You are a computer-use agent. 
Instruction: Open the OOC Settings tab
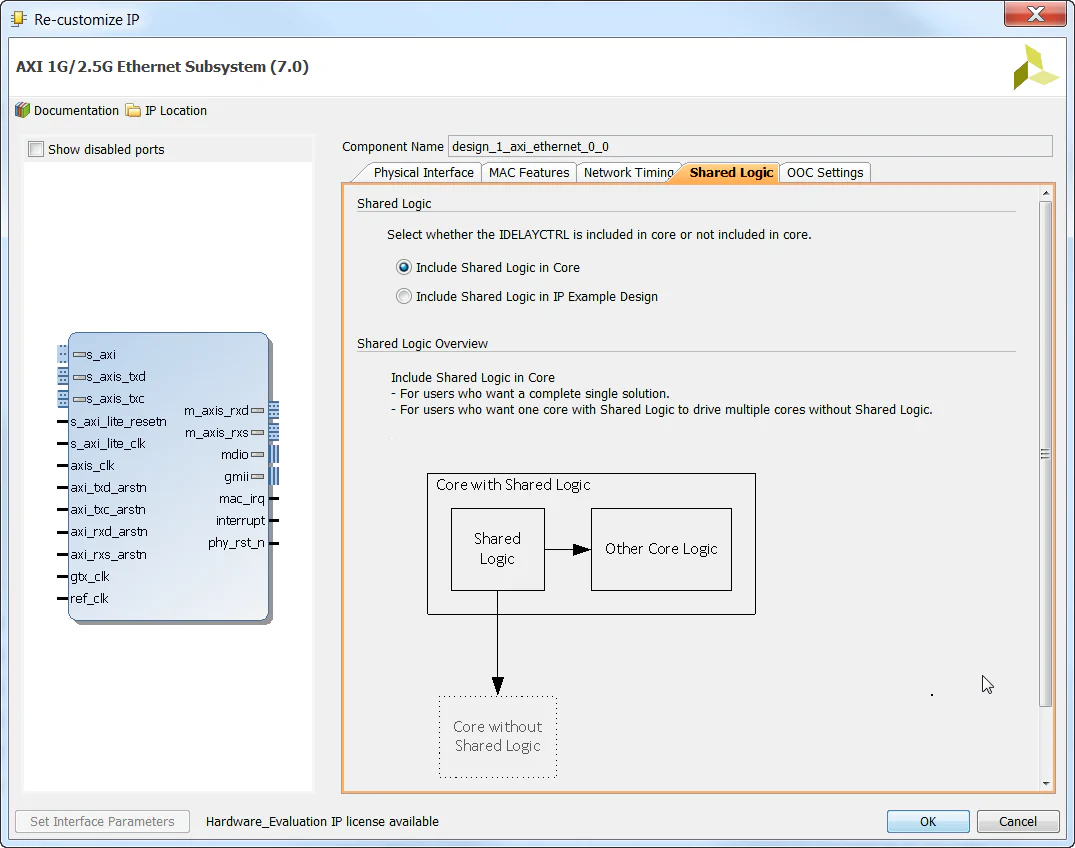[x=825, y=172]
